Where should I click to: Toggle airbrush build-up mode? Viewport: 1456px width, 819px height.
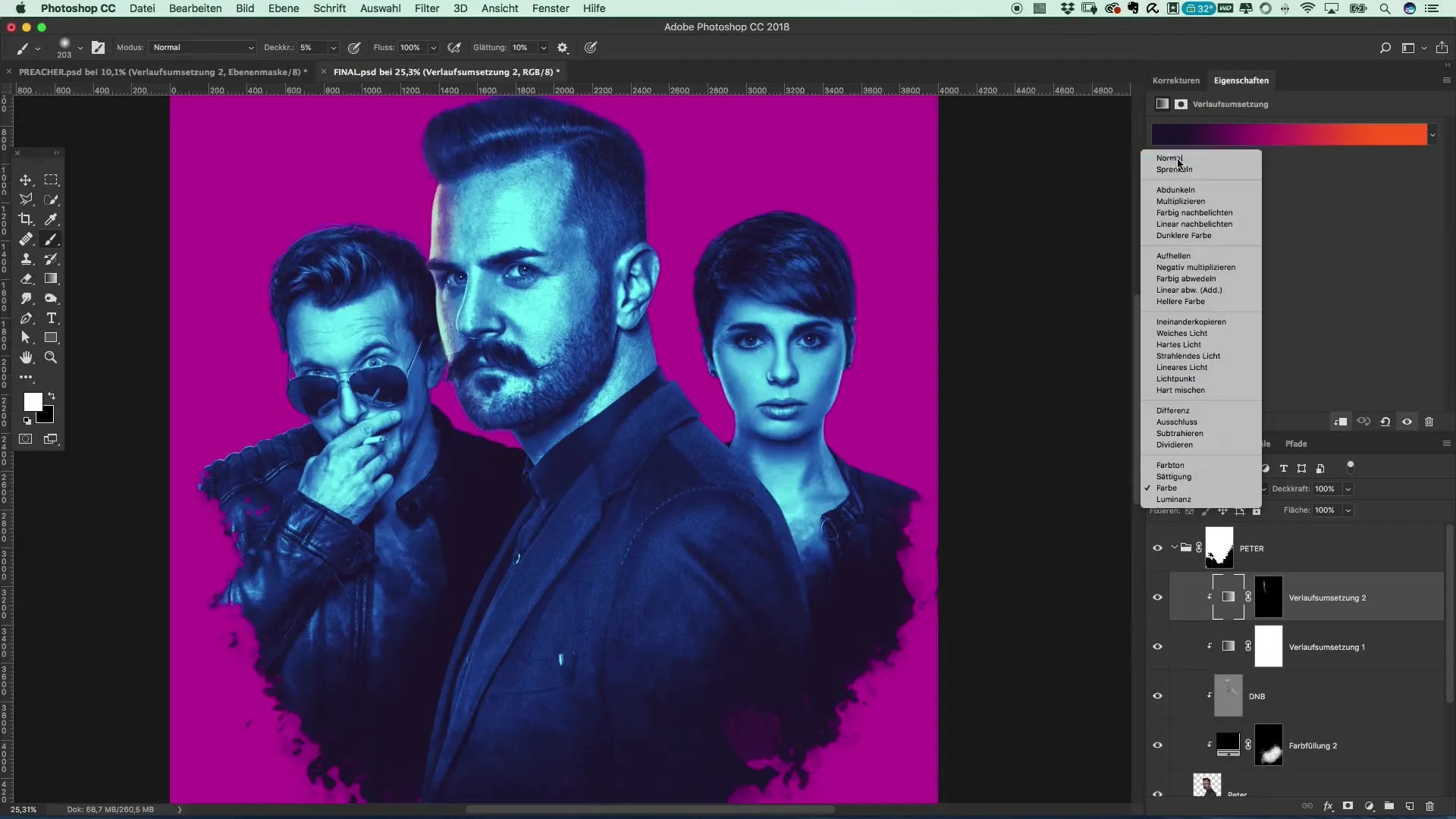pos(454,47)
